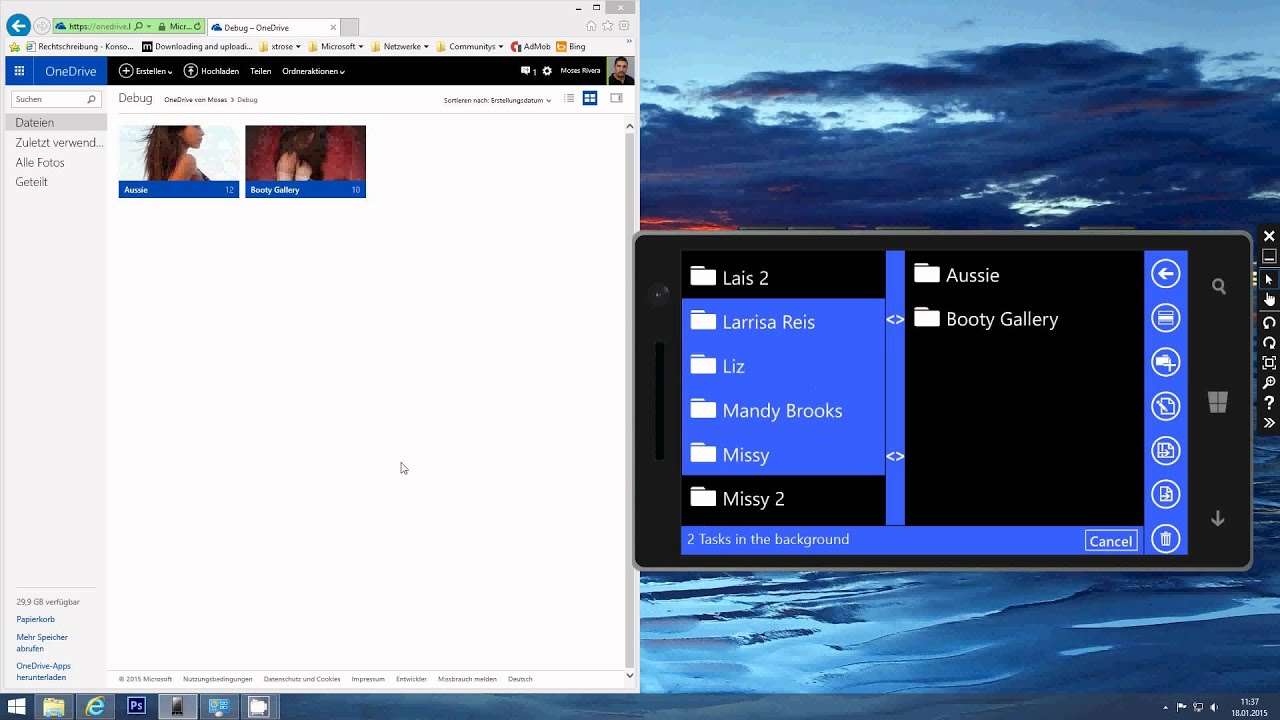Switch OneDrive to tile view
This screenshot has width=1280, height=720.
590,98
